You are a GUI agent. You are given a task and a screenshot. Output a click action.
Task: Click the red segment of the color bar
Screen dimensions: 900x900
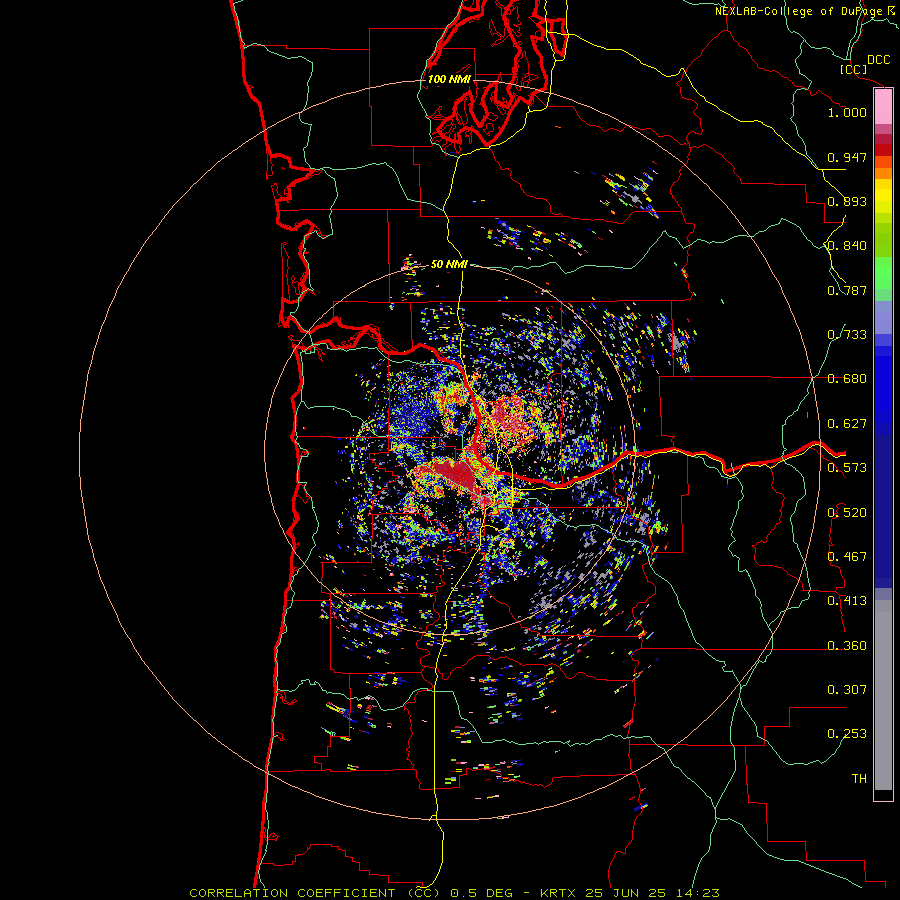pos(883,150)
